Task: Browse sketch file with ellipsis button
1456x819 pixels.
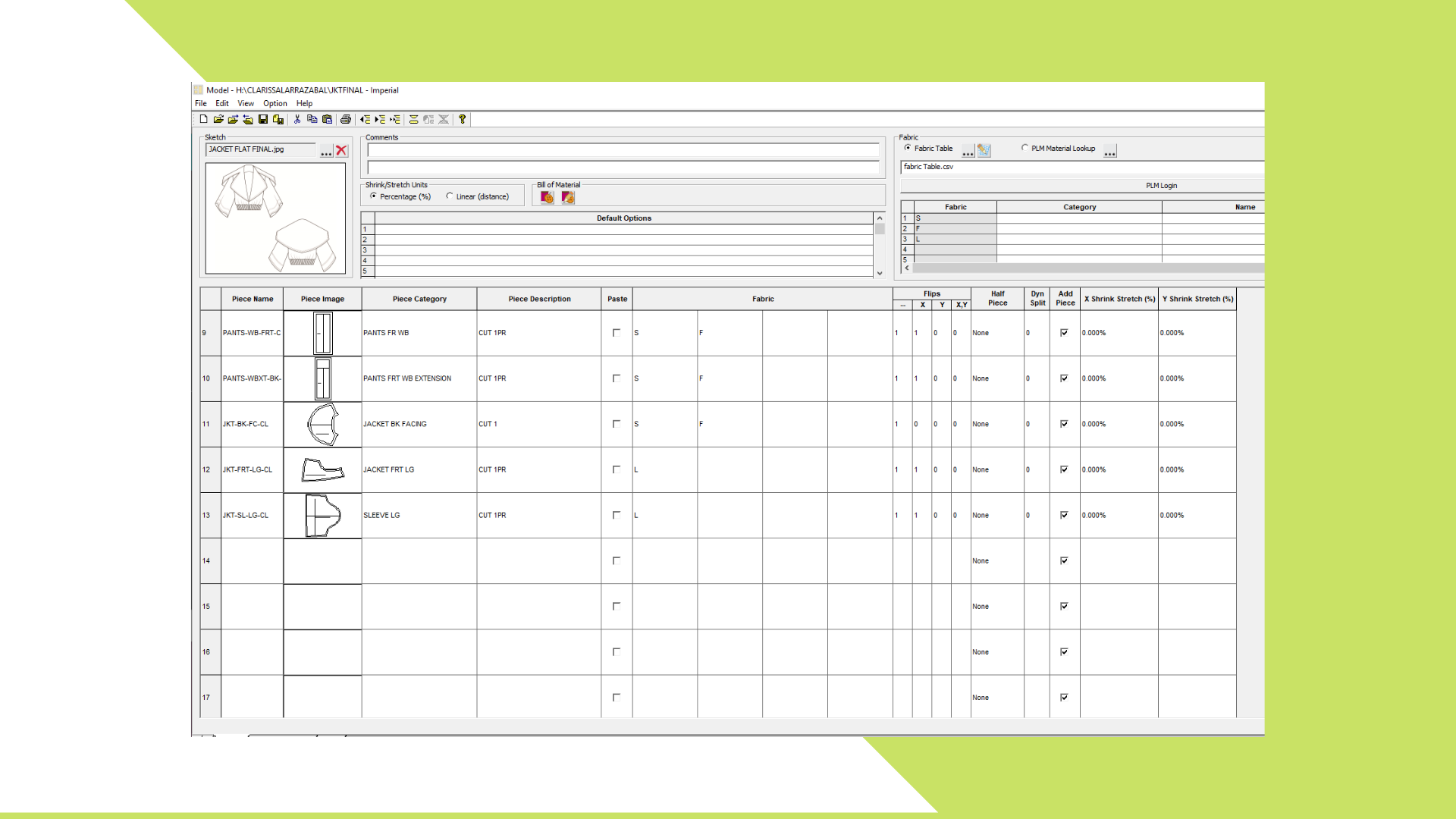Action: 326,151
